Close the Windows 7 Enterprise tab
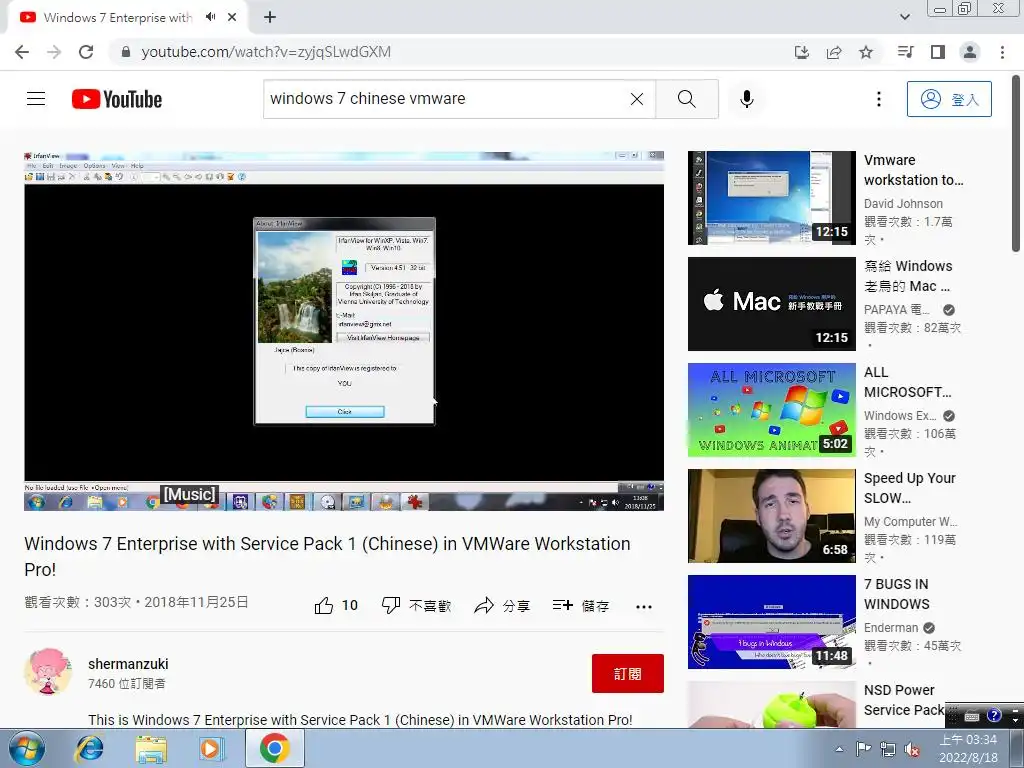This screenshot has height=768, width=1024. tap(232, 17)
